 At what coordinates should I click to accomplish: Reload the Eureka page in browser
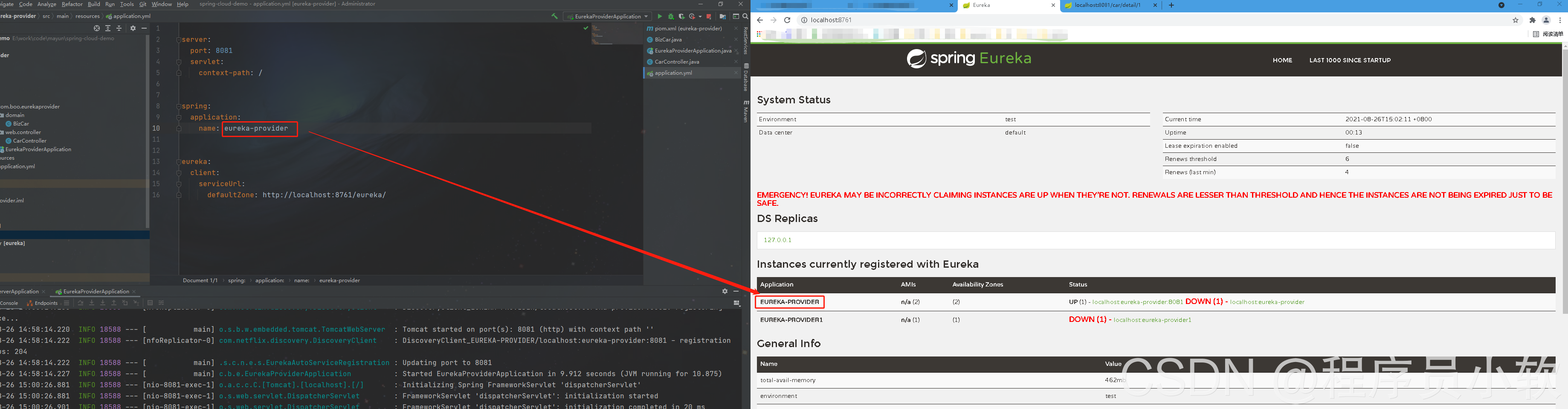tap(787, 20)
